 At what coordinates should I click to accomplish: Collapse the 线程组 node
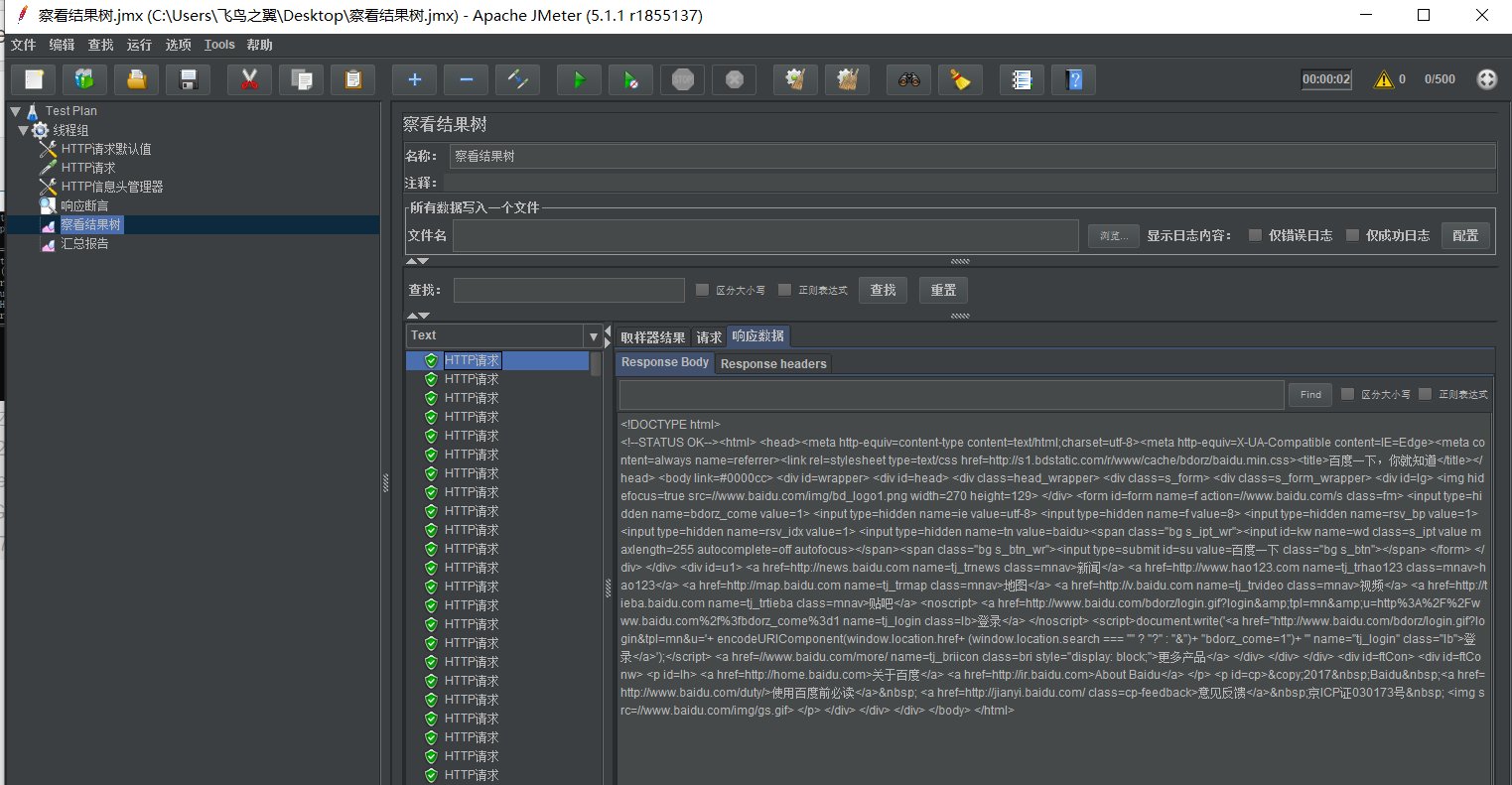pyautogui.click(x=23, y=129)
